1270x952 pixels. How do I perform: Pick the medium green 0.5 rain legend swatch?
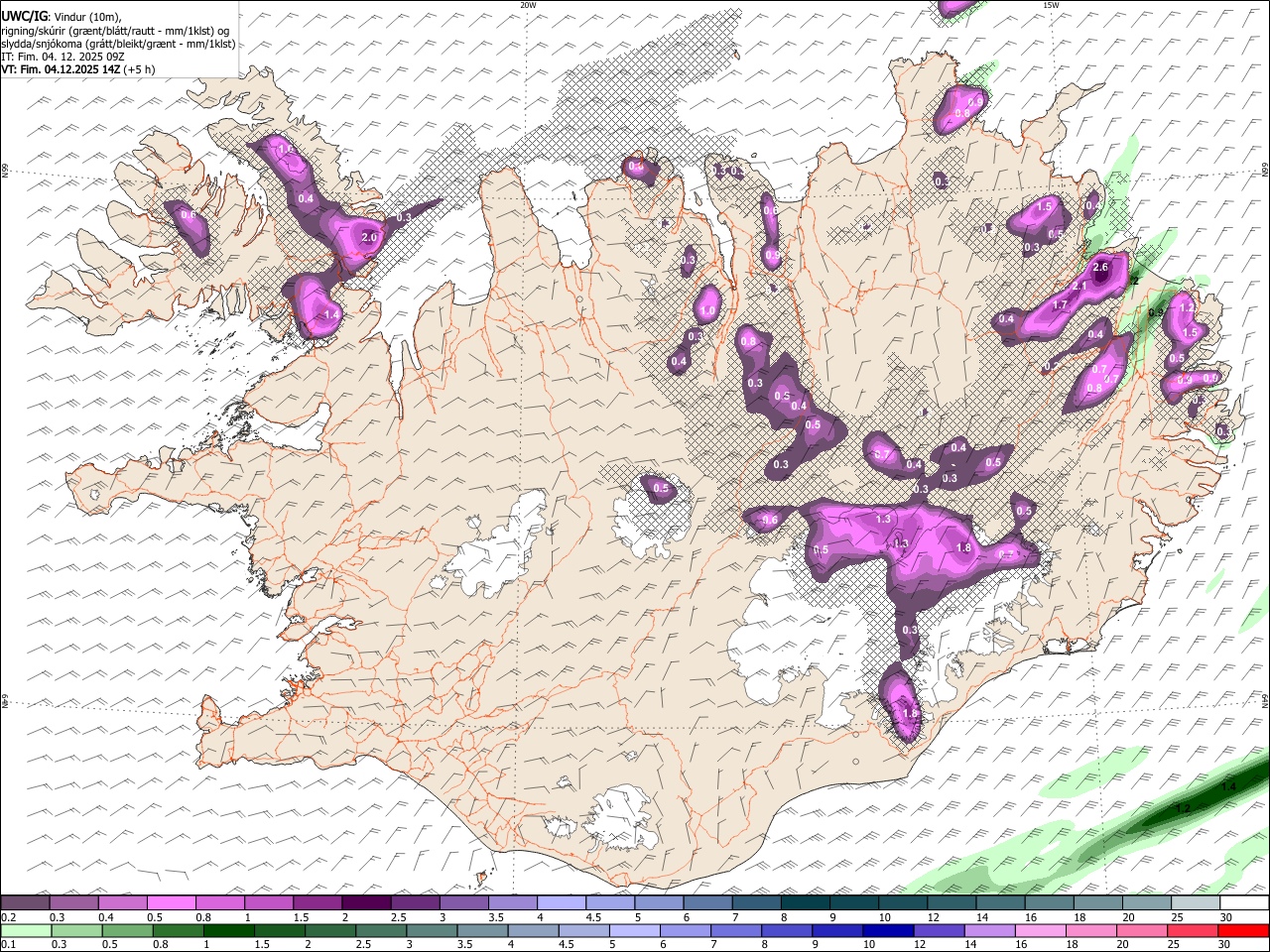coord(128,930)
